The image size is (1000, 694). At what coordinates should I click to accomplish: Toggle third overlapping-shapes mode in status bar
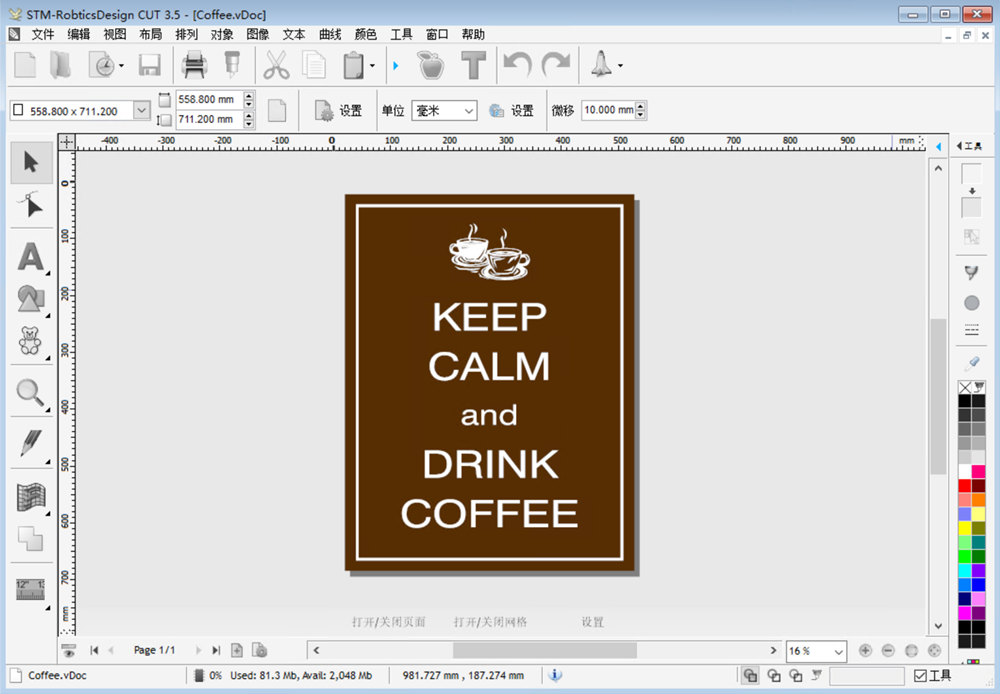[x=796, y=675]
